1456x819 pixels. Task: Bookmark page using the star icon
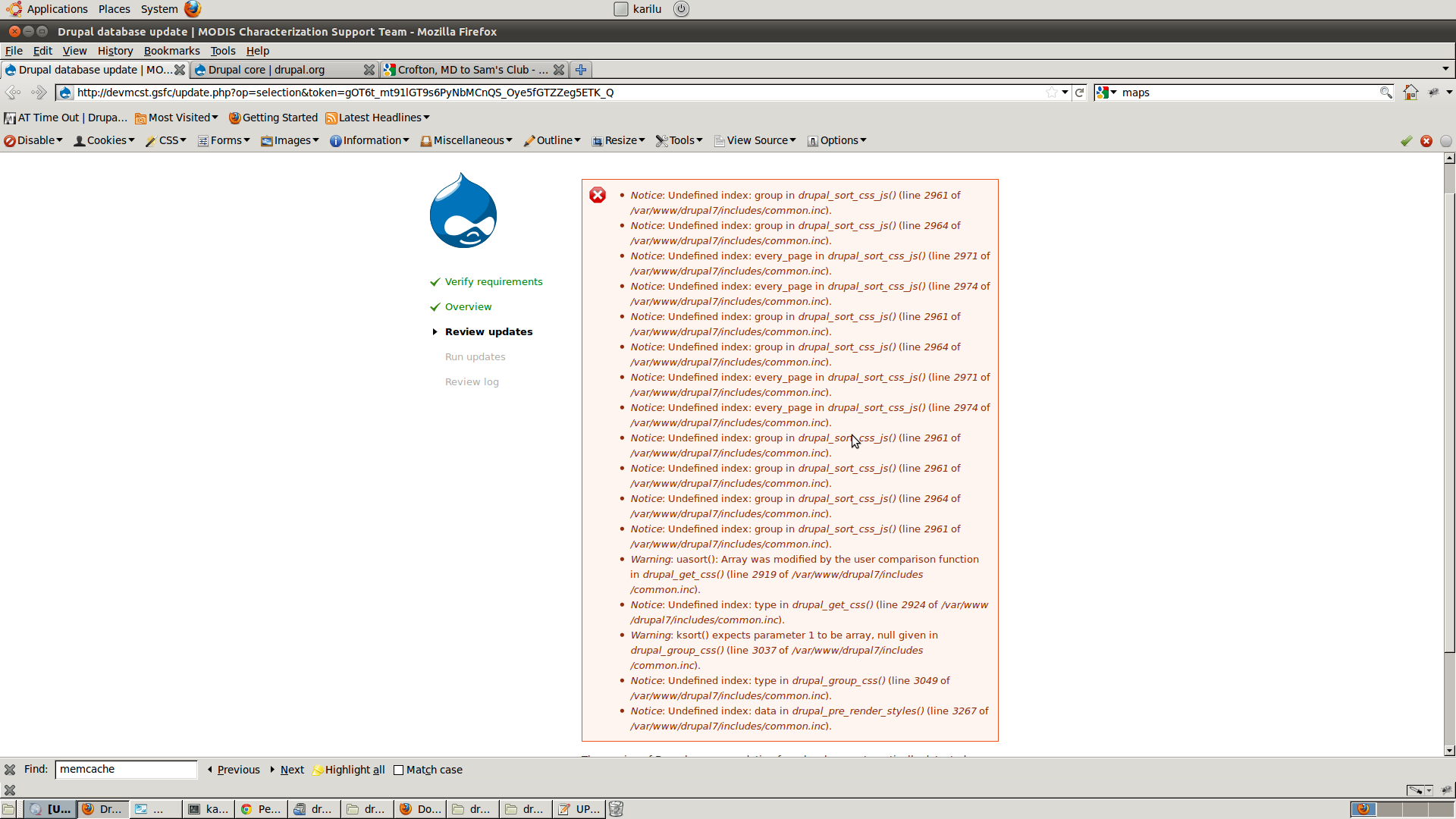tap(1052, 93)
